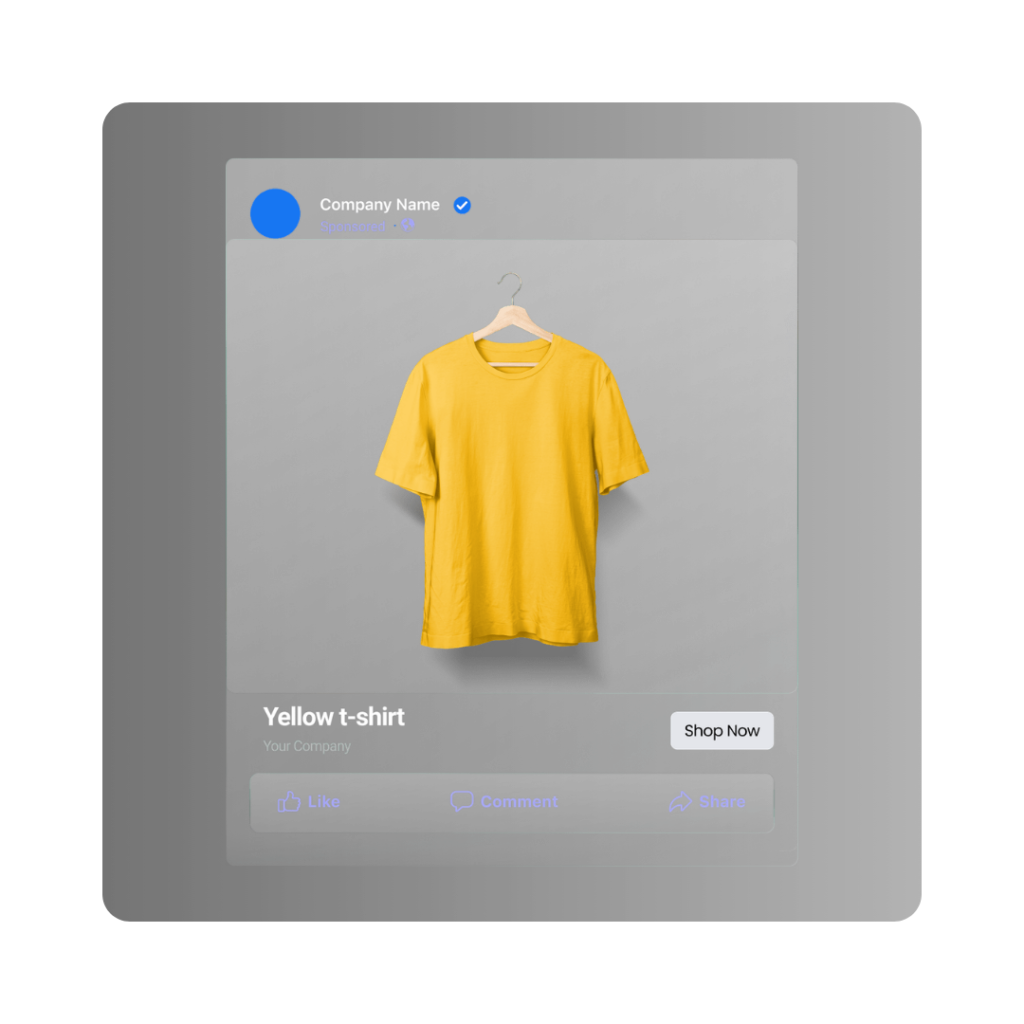Click the globe audience icon beside Sponsored
Screen dimensions: 1024x1024
click(408, 226)
